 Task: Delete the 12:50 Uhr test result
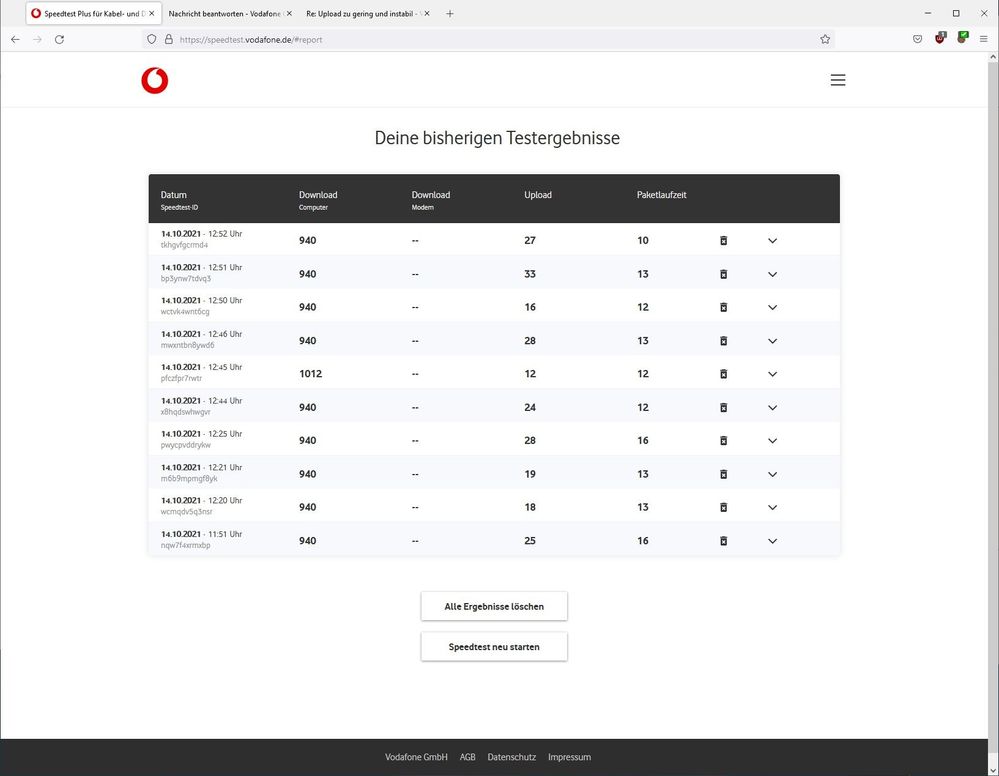(723, 307)
